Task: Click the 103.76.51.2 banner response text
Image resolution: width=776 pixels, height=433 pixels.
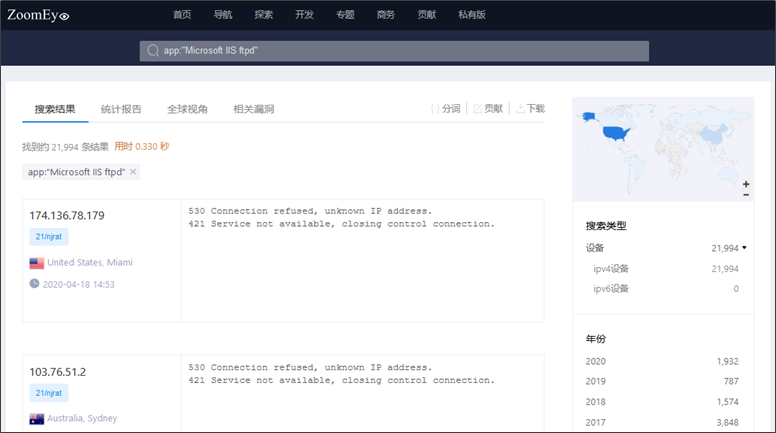Action: pos(341,374)
